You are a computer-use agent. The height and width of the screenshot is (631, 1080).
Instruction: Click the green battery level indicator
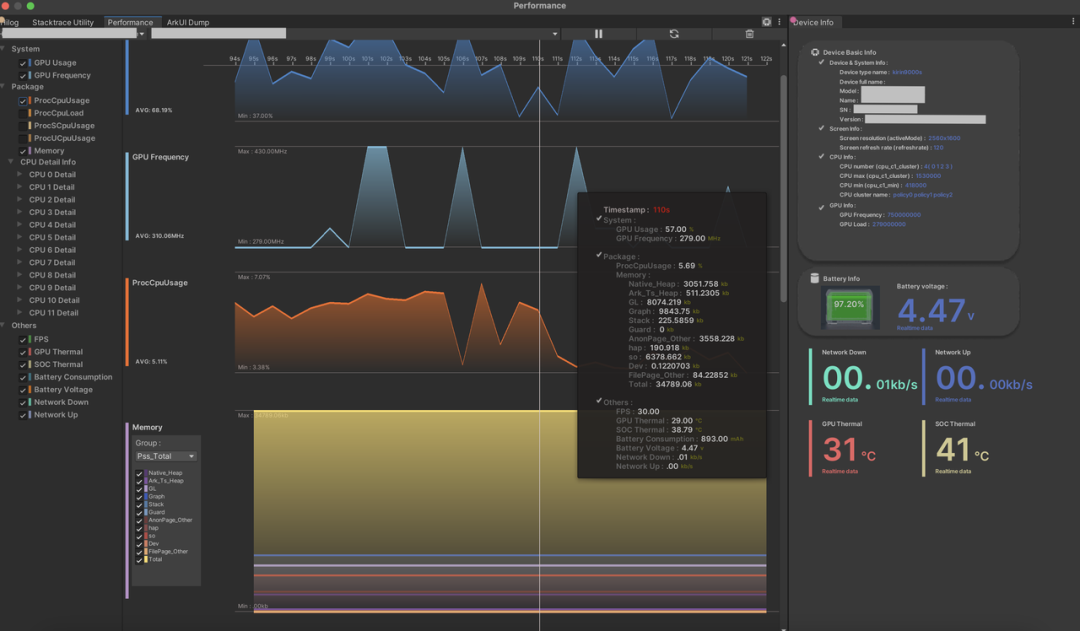[849, 305]
